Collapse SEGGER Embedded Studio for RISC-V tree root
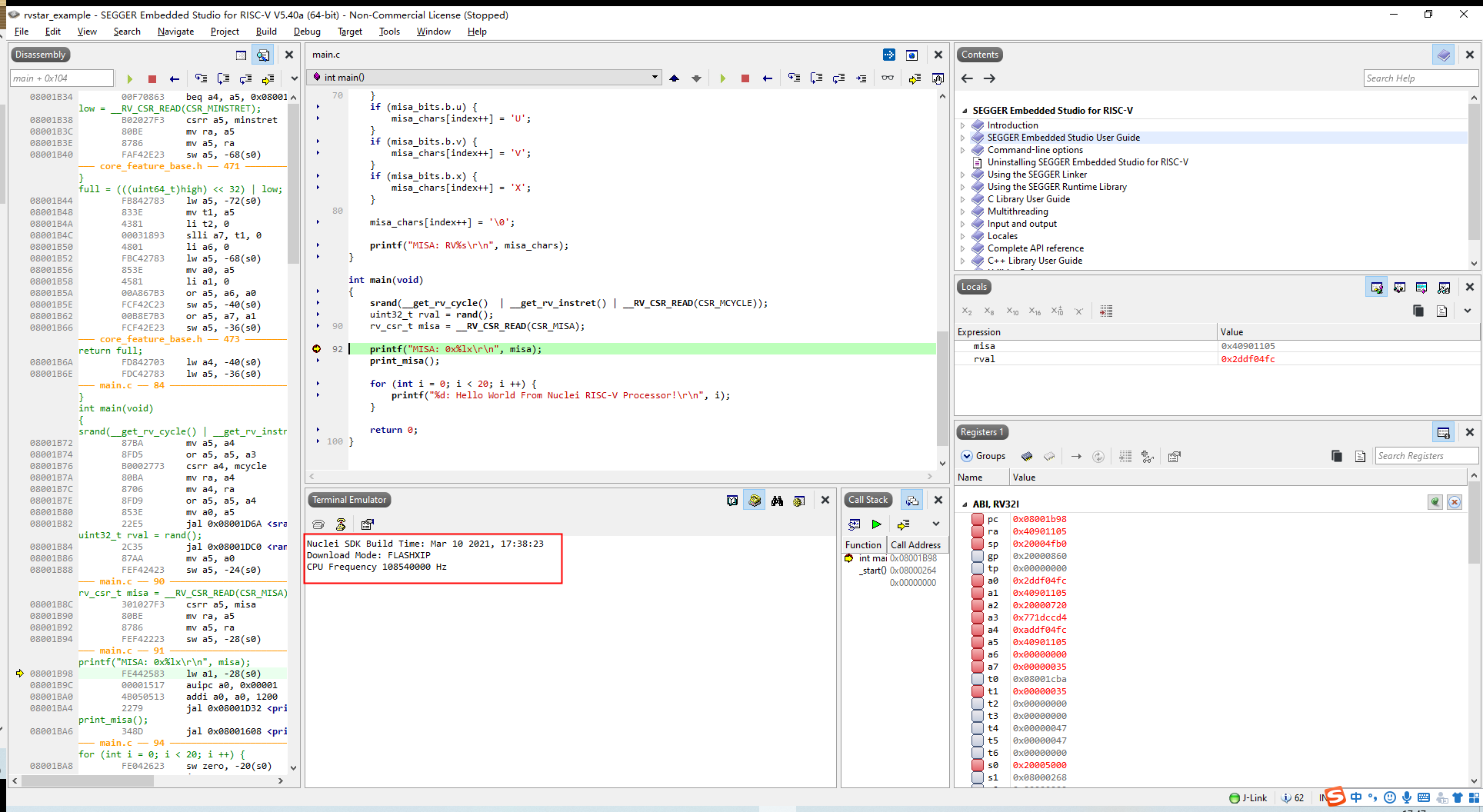The image size is (1483, 812). 965,111
